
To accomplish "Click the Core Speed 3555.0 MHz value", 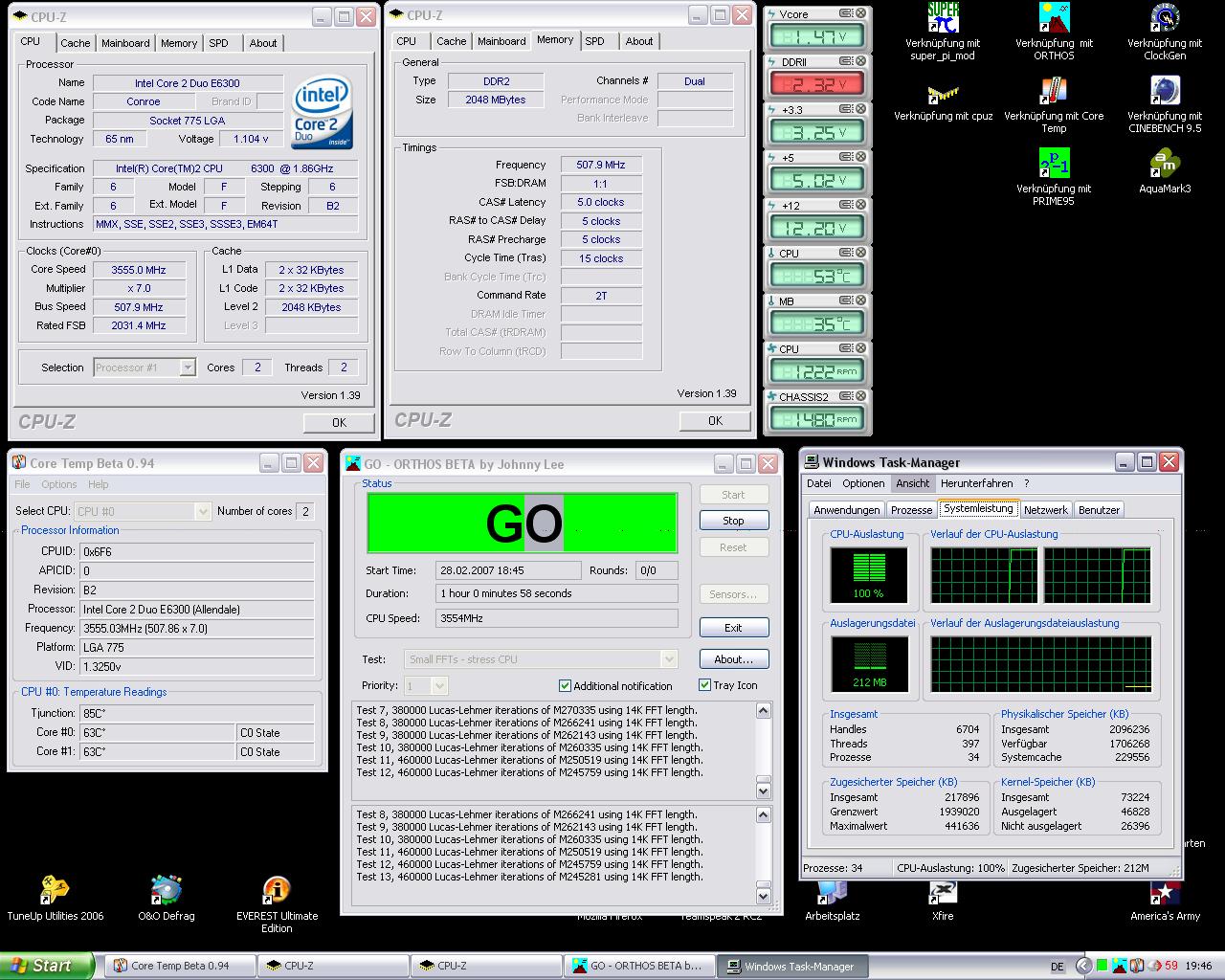I will 139,270.
